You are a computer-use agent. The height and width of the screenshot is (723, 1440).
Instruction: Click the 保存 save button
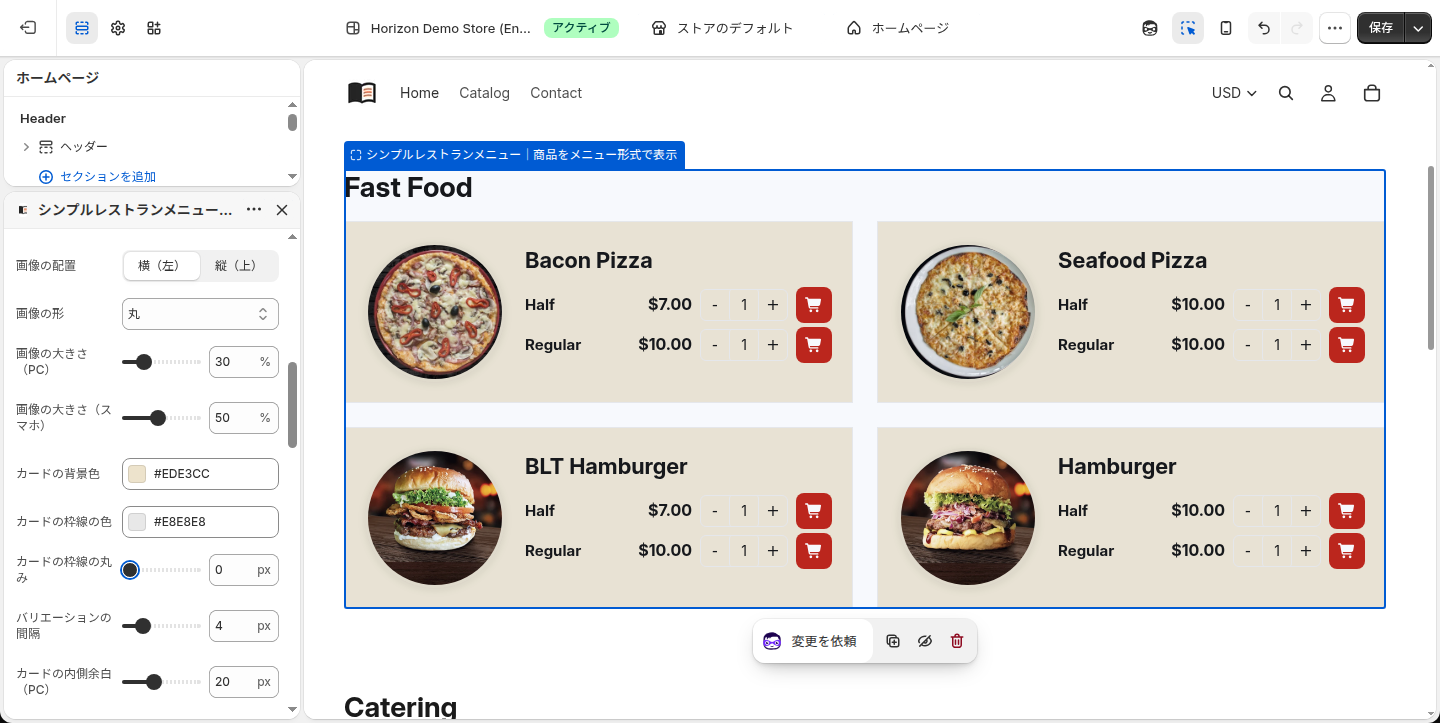[x=1381, y=28]
